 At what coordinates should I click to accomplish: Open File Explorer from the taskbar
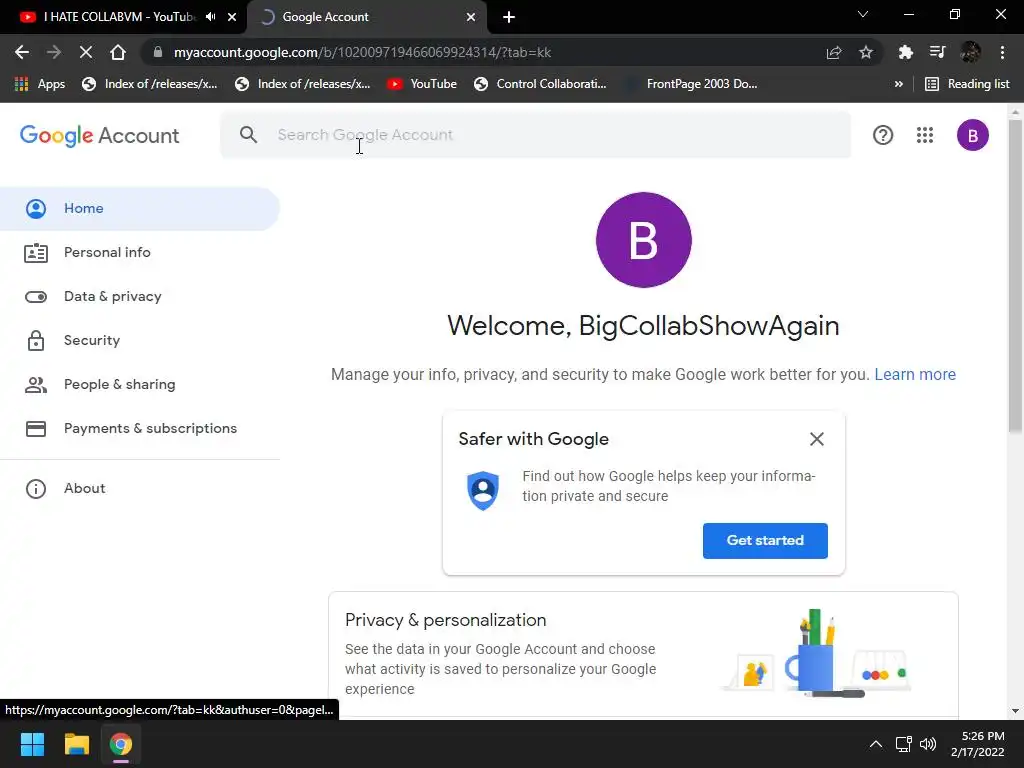[x=76, y=744]
